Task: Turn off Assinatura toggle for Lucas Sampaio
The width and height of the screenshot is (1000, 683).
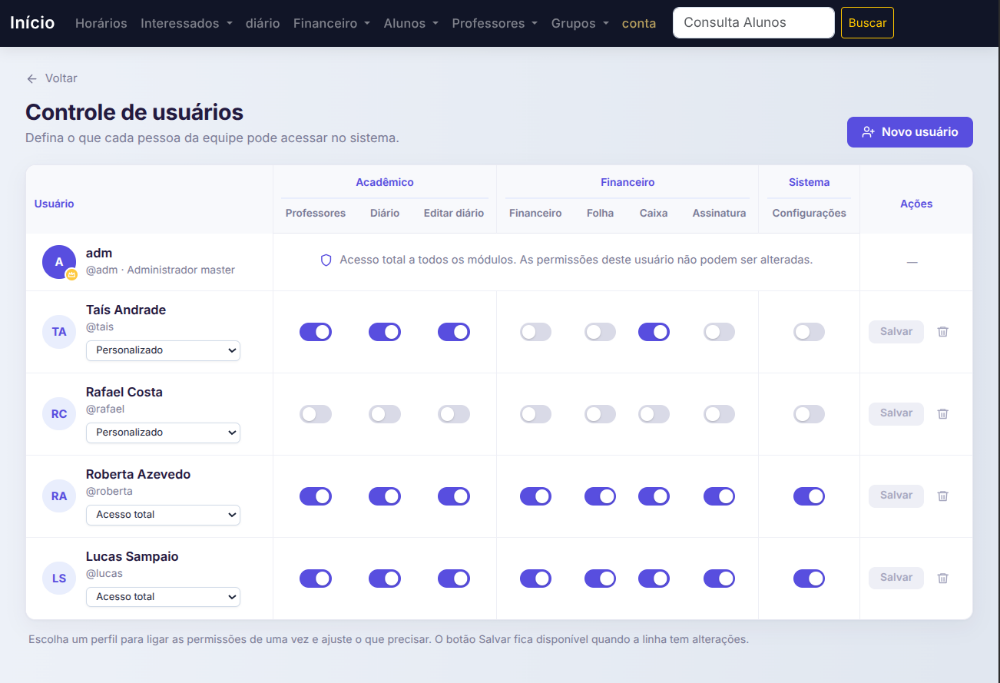Action: click(719, 578)
